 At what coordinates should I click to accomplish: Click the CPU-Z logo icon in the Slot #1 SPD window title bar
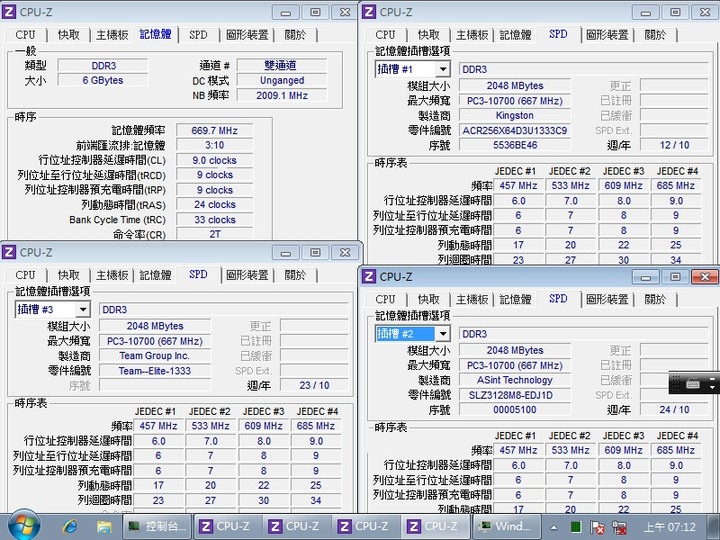369,12
